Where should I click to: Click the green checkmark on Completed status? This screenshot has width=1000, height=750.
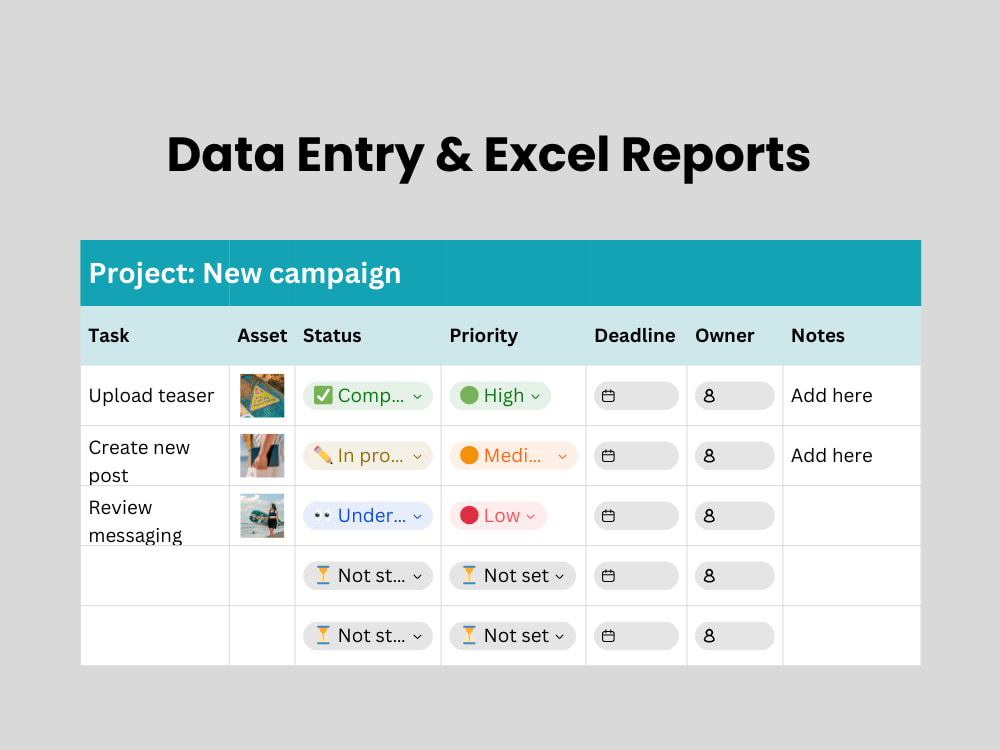click(x=323, y=395)
